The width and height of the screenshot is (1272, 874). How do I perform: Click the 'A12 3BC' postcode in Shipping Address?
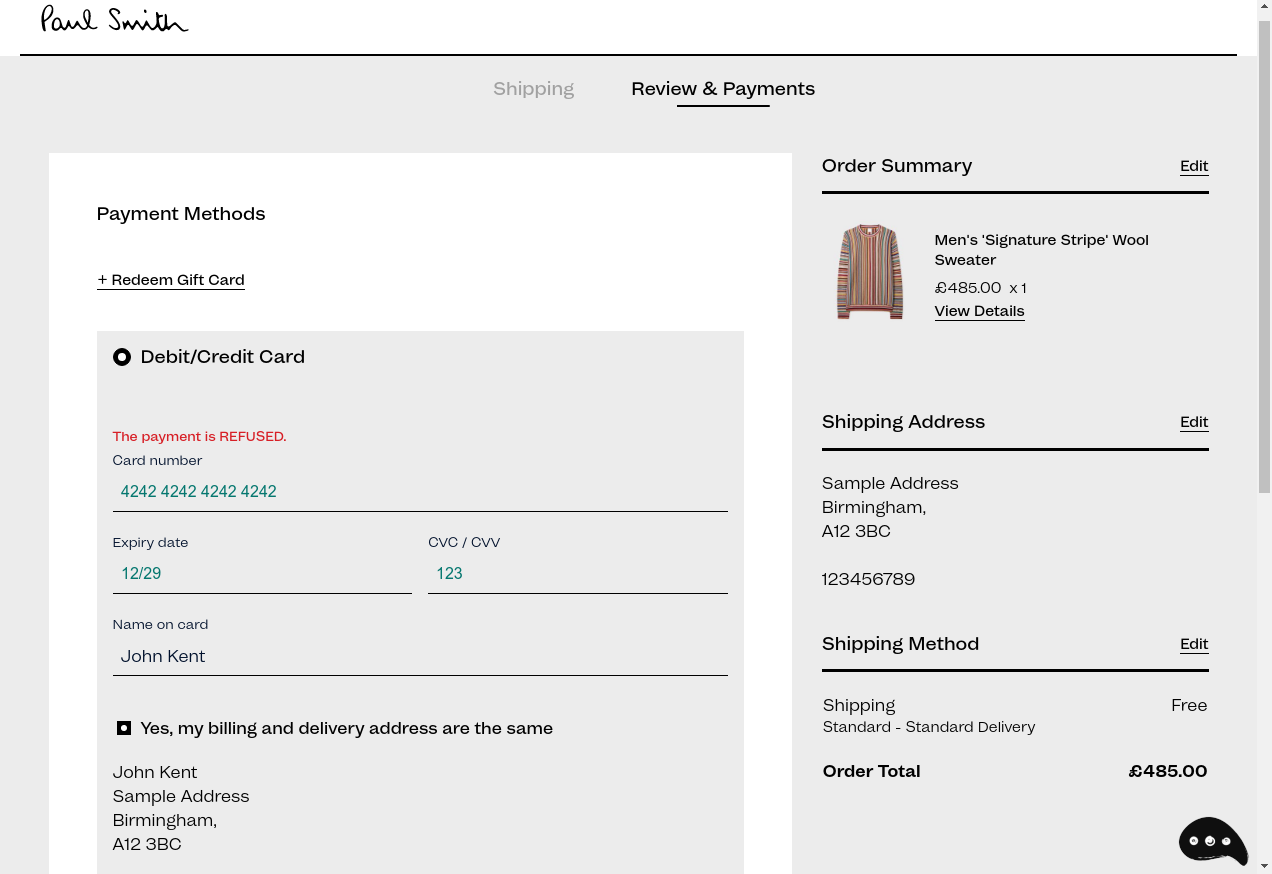[x=856, y=531]
